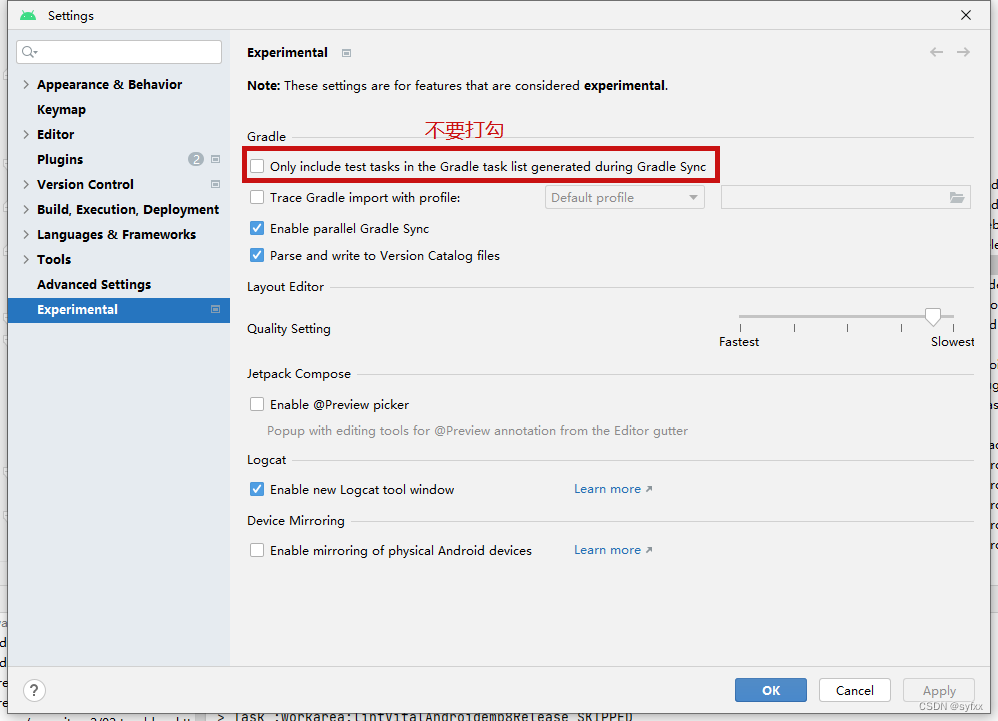This screenshot has height=721, width=998.
Task: Navigate forward with the right arrow icon
Action: click(x=964, y=52)
